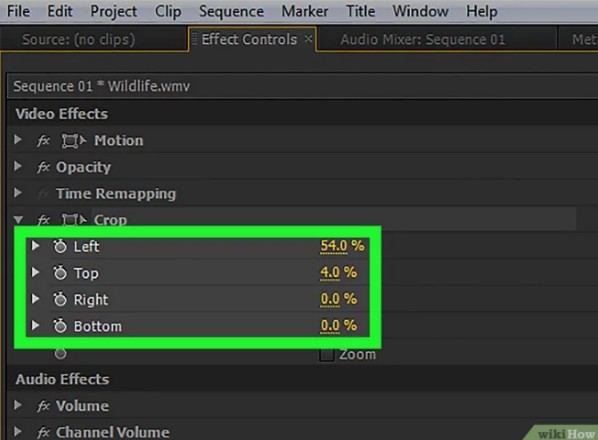This screenshot has width=598, height=440.
Task: Collapse the Crop effect section
Action: (18, 220)
